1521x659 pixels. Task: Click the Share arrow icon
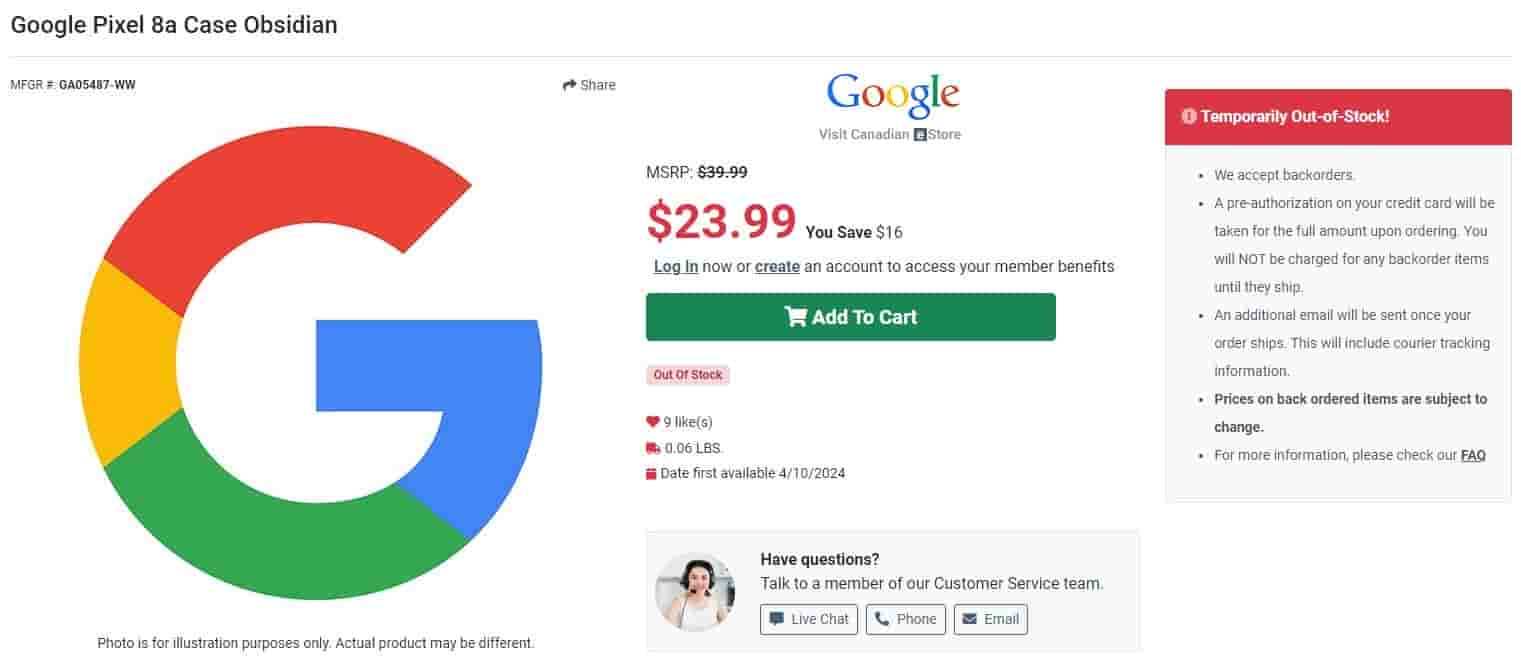570,85
